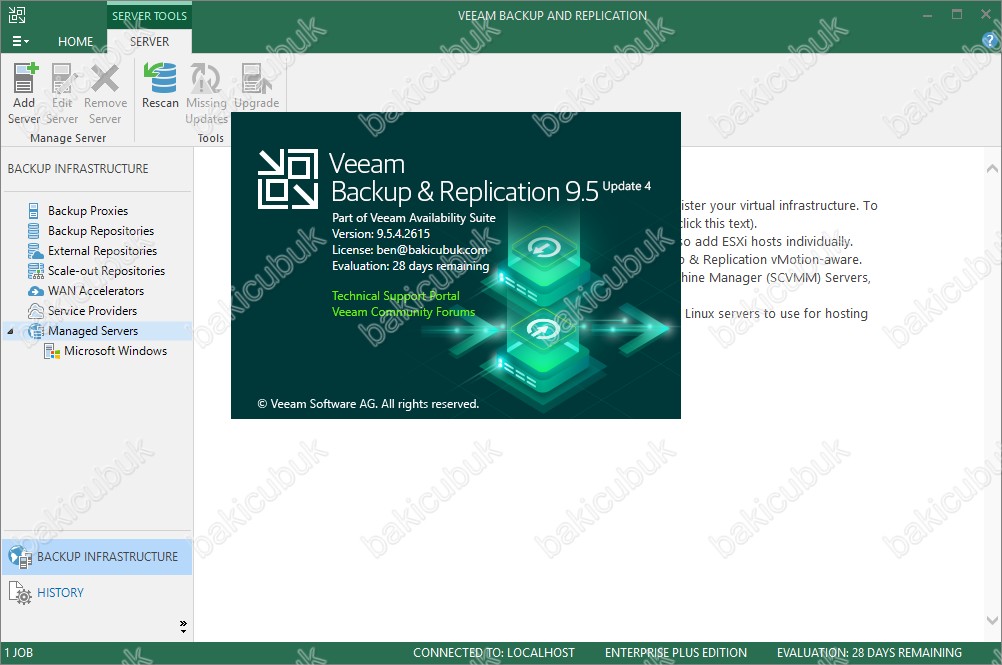
Task: Open the main hamburger menu dropdown
Action: click(x=20, y=42)
